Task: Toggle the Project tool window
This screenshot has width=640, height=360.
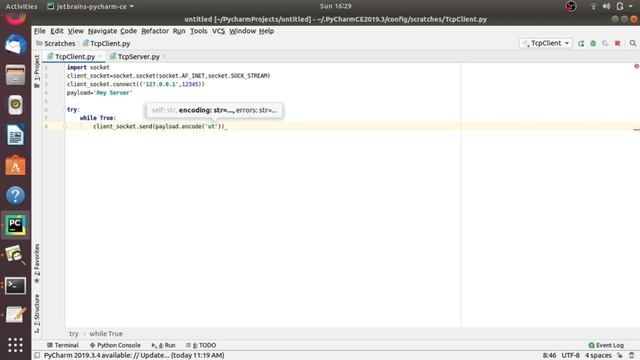Action: [x=37, y=71]
